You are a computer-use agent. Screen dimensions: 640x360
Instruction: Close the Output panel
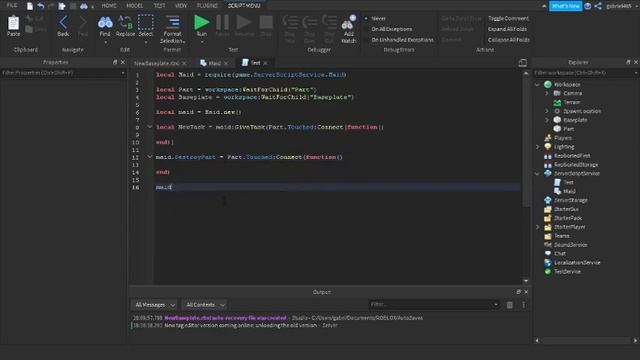[x=526, y=292]
